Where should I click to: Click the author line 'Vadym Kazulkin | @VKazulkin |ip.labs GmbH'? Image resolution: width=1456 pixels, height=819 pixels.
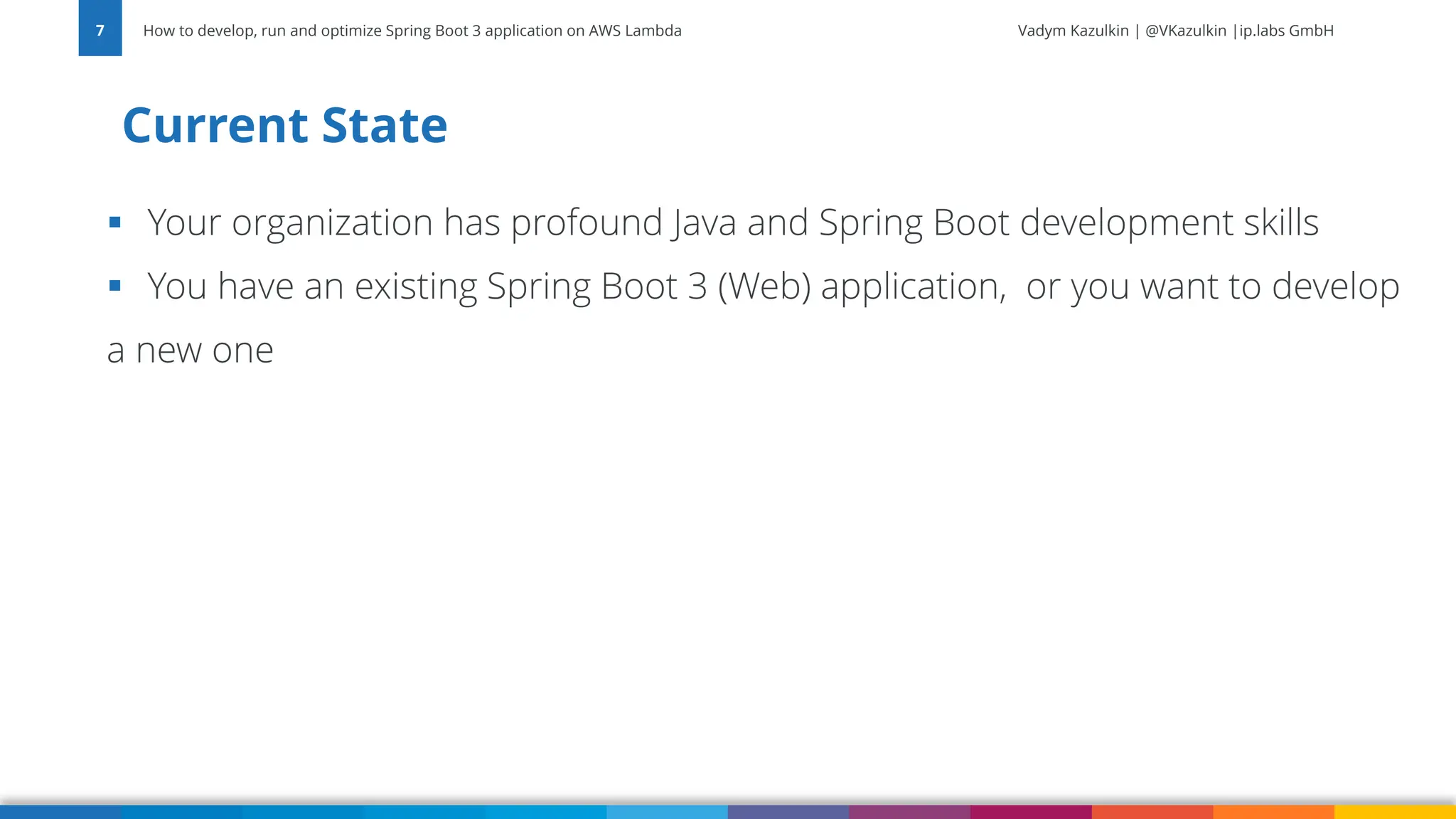(x=1175, y=31)
